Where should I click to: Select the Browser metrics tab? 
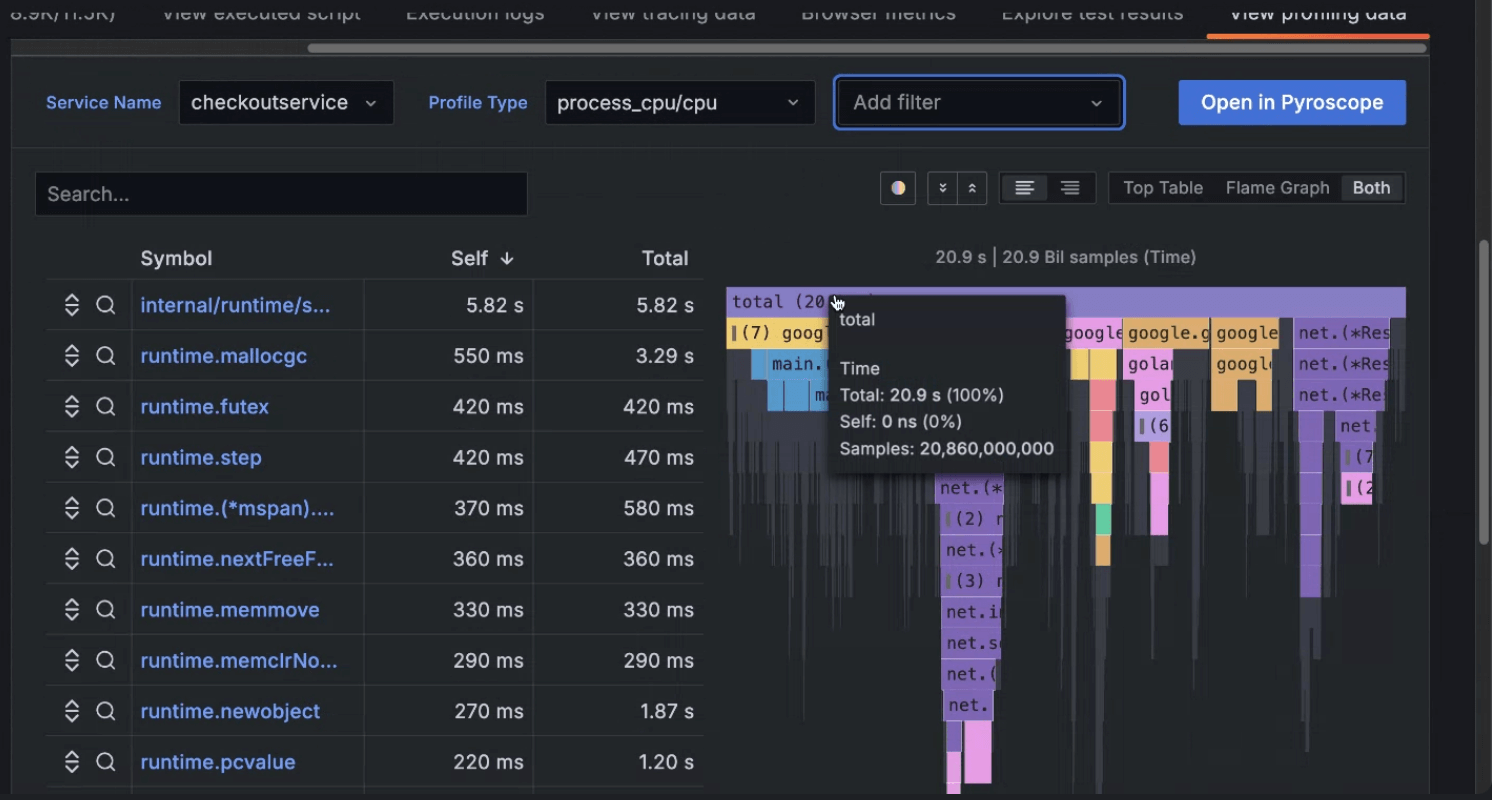[878, 14]
